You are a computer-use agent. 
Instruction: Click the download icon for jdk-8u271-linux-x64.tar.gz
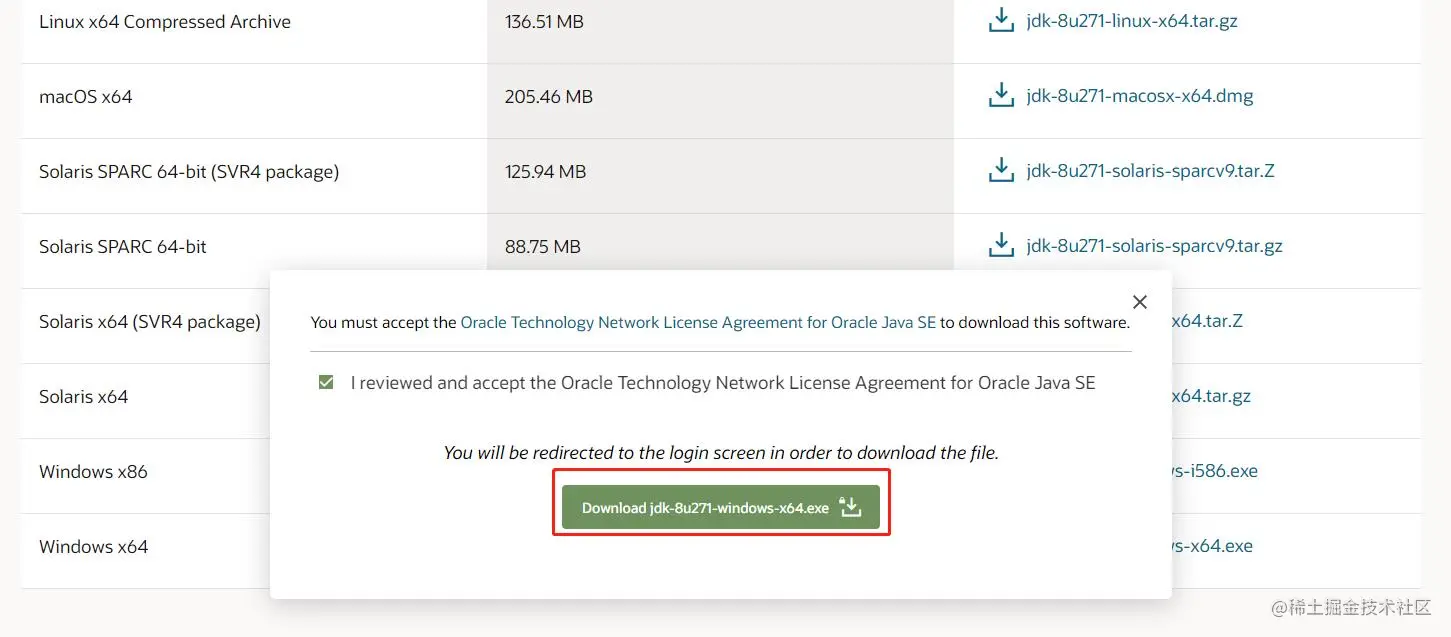1001,20
